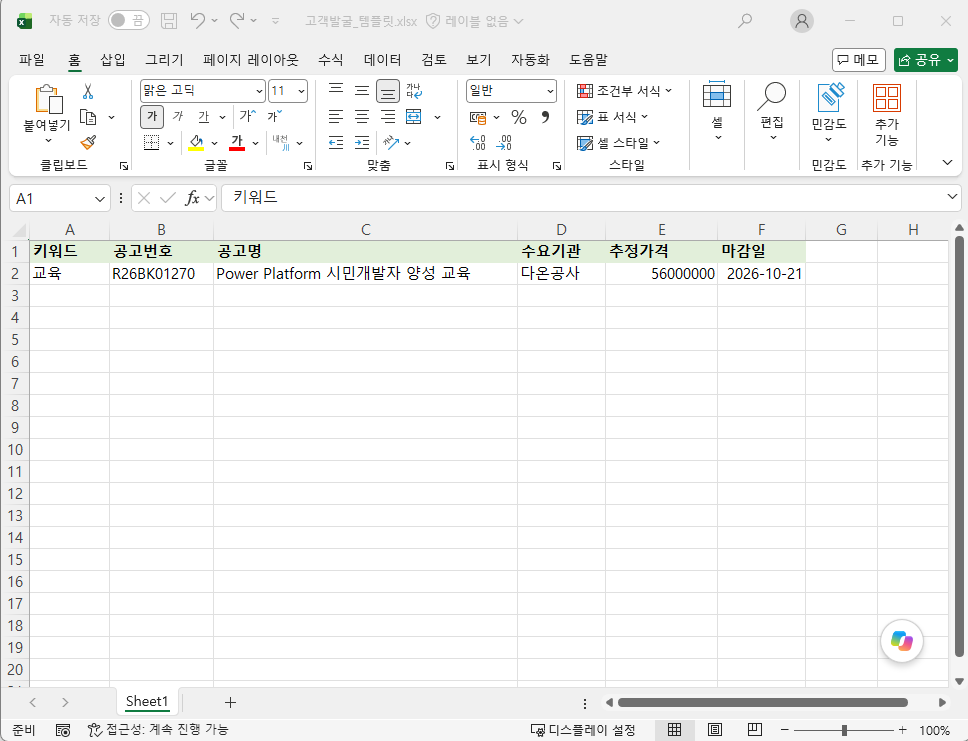Click accessibility status 접근성: 계속 진행 가능
968x741 pixels.
click(x=158, y=730)
